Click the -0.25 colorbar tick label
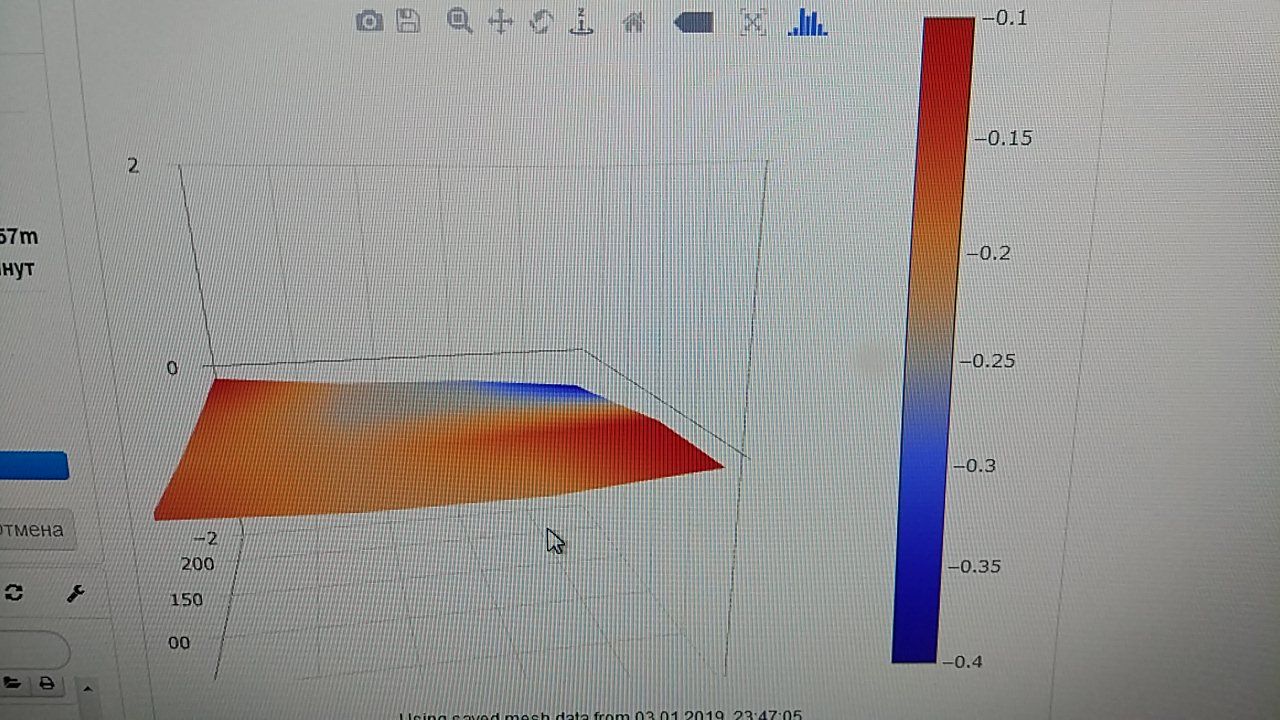This screenshot has height=720, width=1280. tap(986, 360)
